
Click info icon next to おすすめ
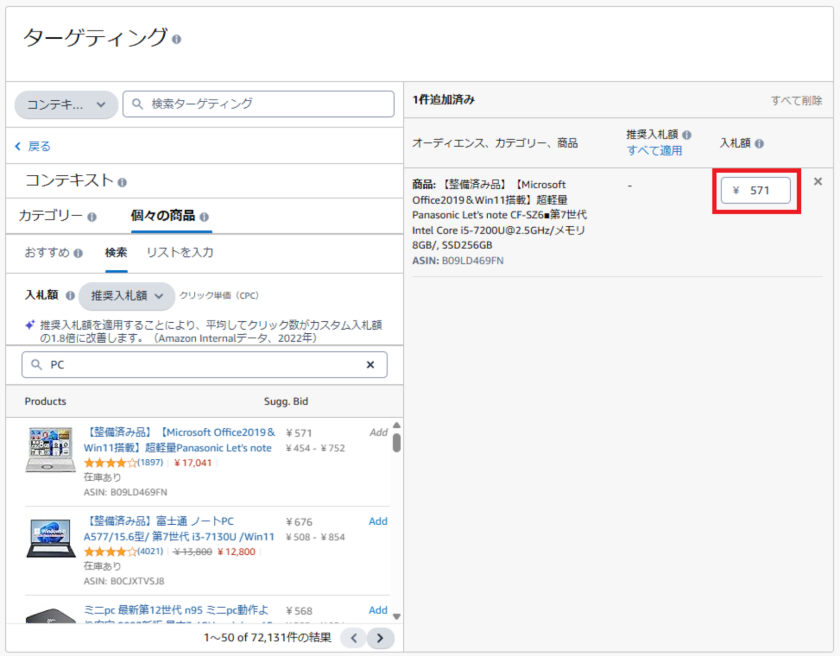click(x=78, y=253)
